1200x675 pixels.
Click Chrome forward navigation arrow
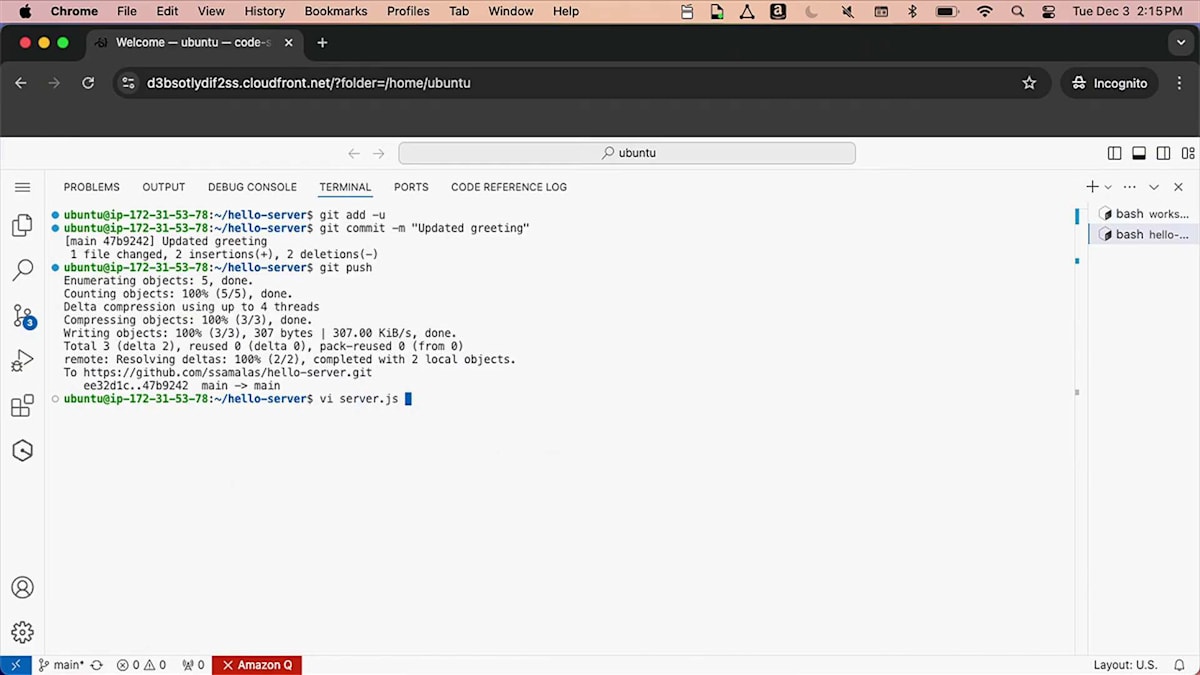pyautogui.click(x=54, y=83)
